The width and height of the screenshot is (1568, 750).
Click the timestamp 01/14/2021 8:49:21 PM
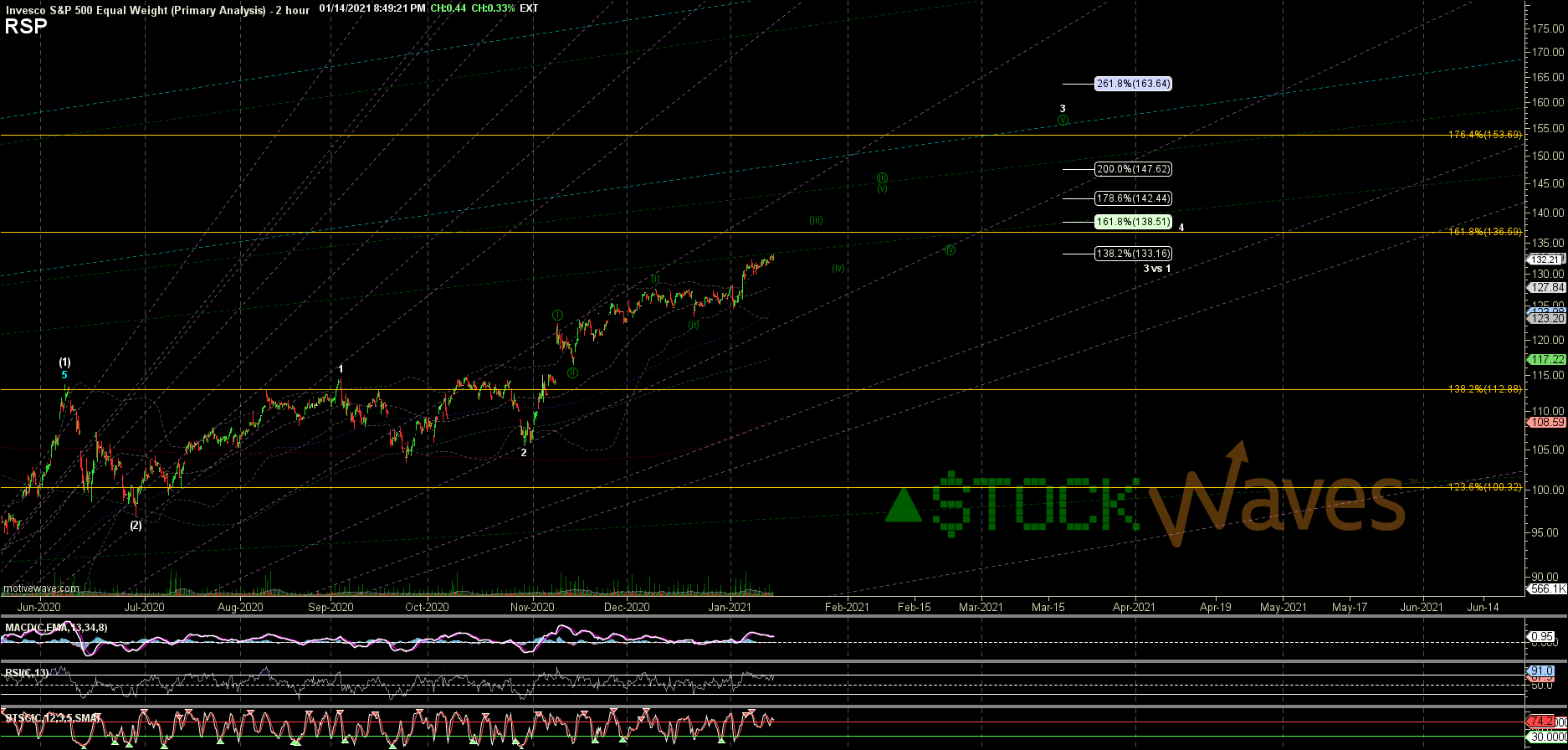pos(372,8)
